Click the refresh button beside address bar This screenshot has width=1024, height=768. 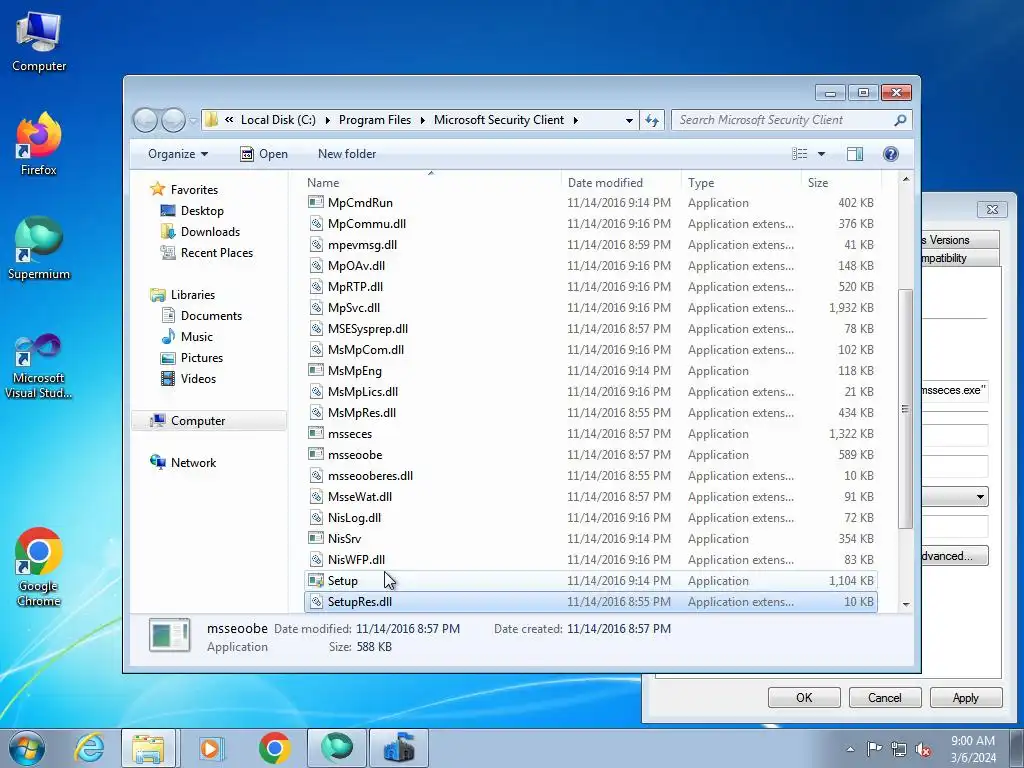click(652, 120)
